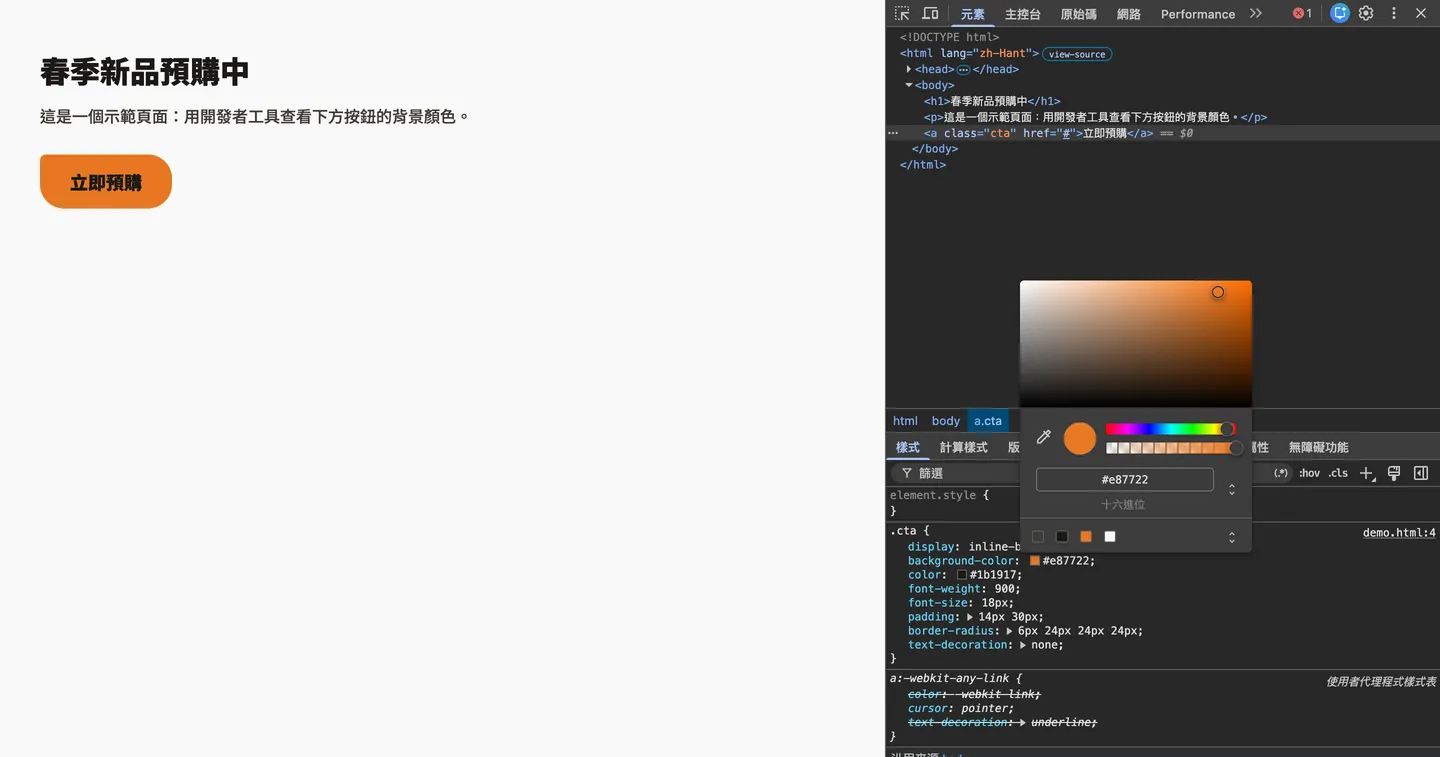The height and width of the screenshot is (757, 1440).
Task: Click the view-source badge link
Action: click(x=1077, y=54)
